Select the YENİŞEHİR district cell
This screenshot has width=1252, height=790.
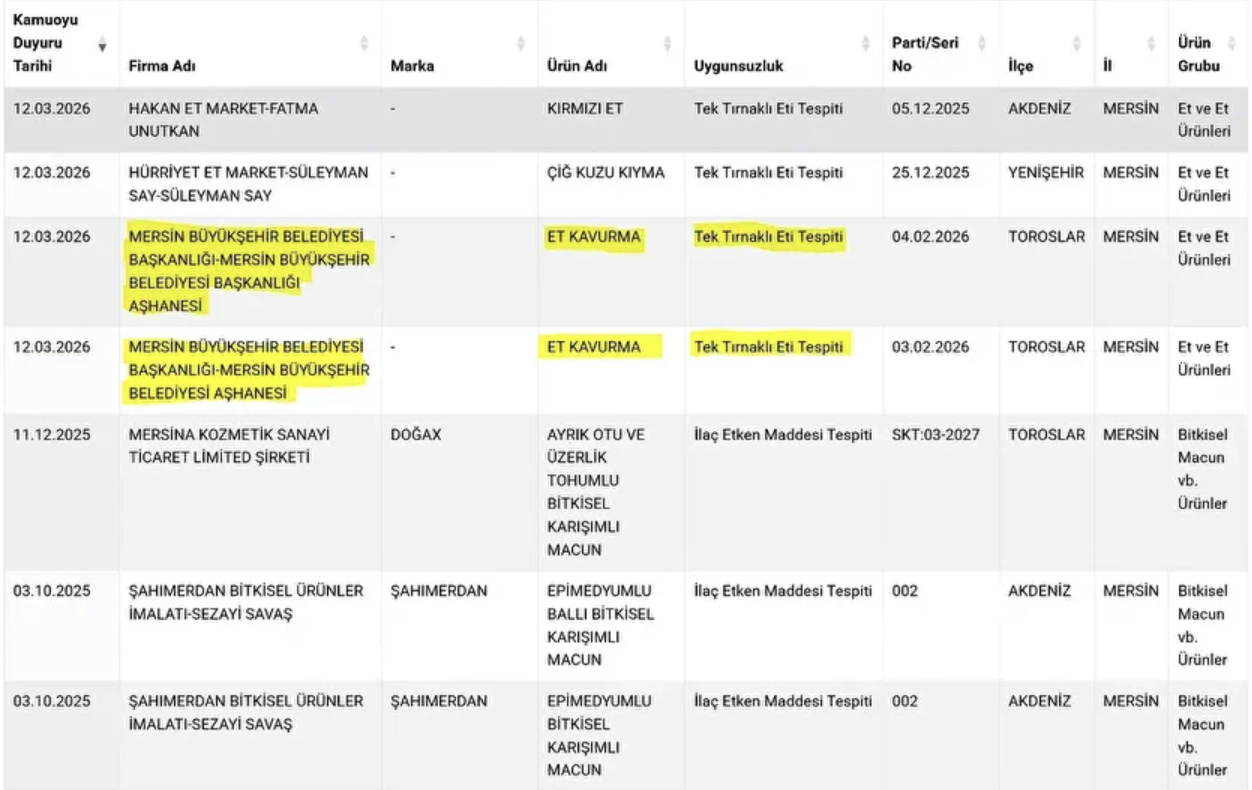(1045, 173)
